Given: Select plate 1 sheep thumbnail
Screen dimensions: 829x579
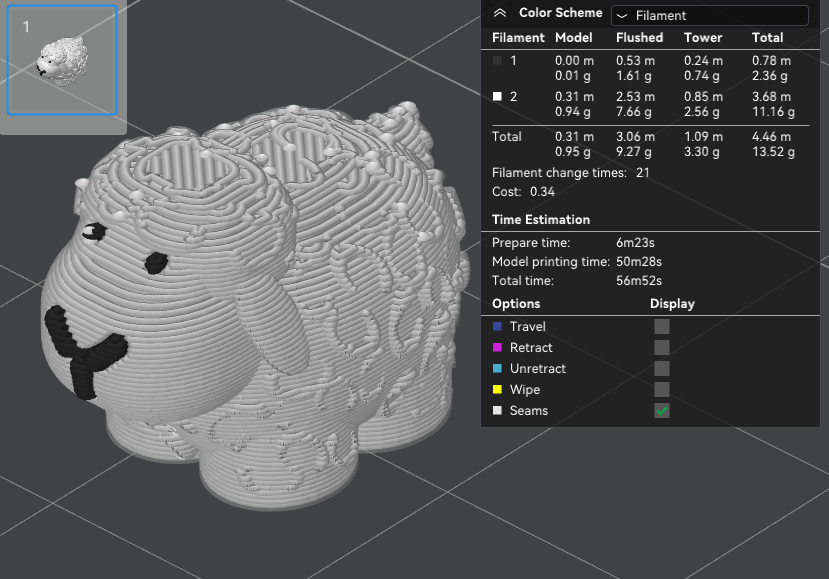Looking at the screenshot, I should (62, 60).
